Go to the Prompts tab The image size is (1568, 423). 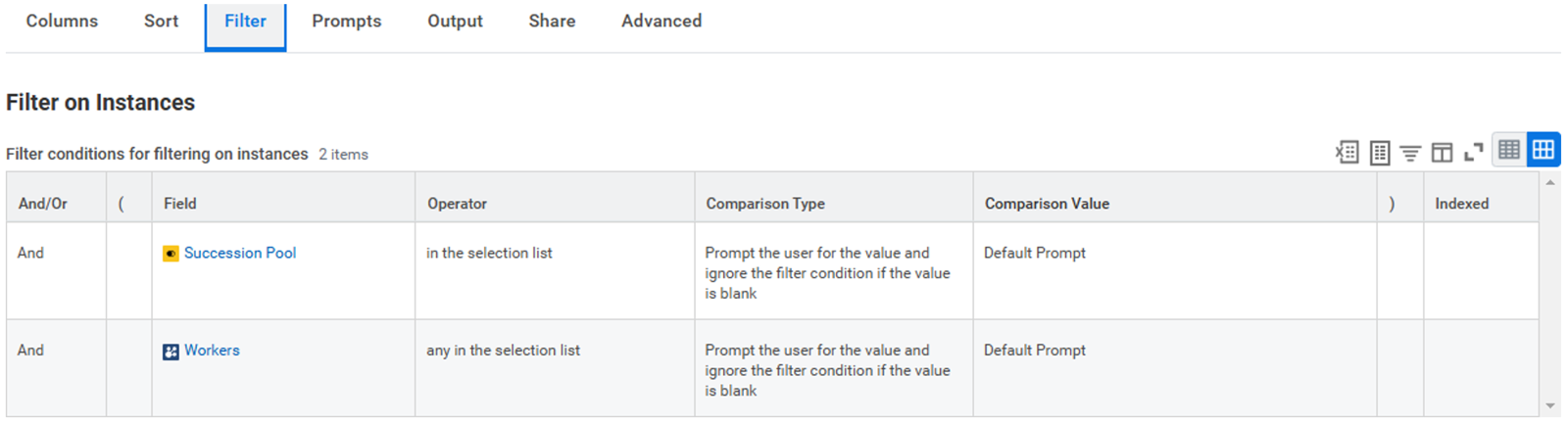[347, 21]
